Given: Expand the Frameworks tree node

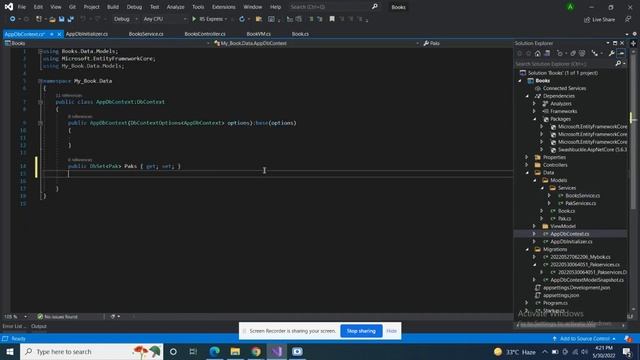Looking at the screenshot, I should [535, 111].
